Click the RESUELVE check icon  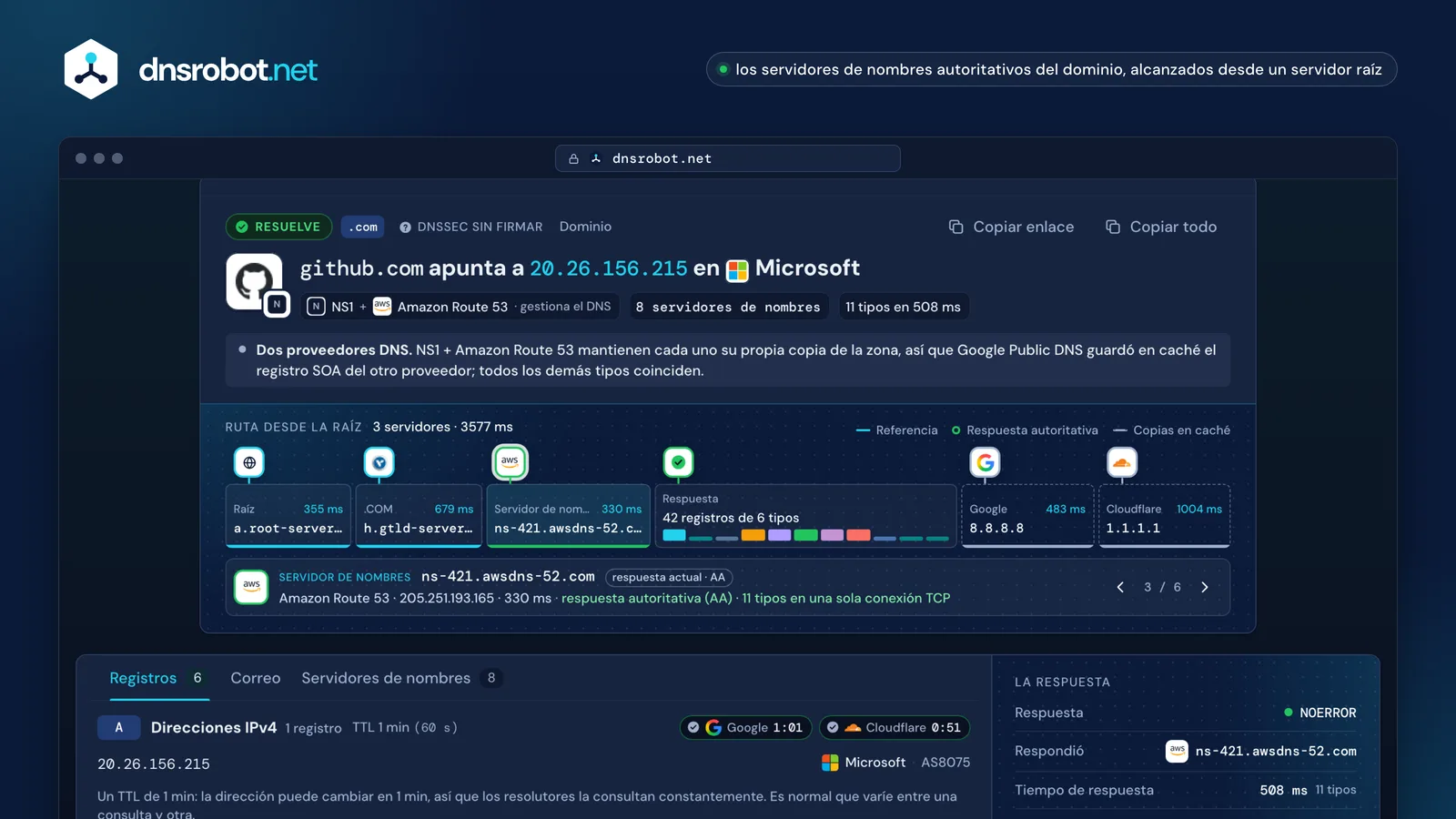(x=242, y=227)
